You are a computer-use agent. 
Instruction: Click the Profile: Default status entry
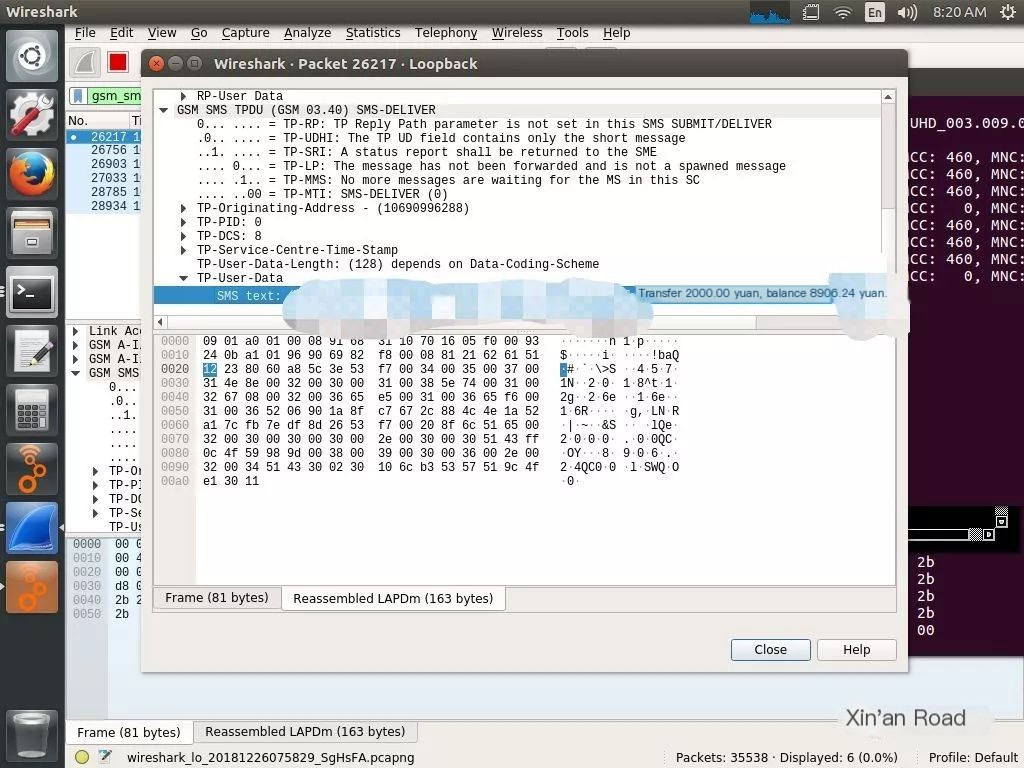tap(973, 758)
